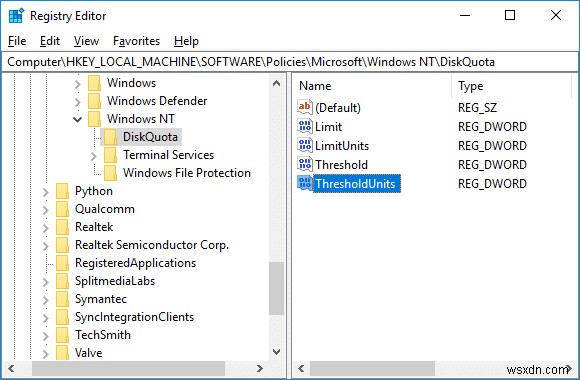Maximize the Registry Editor window
This screenshot has height=380, width=580.
[x=510, y=15]
